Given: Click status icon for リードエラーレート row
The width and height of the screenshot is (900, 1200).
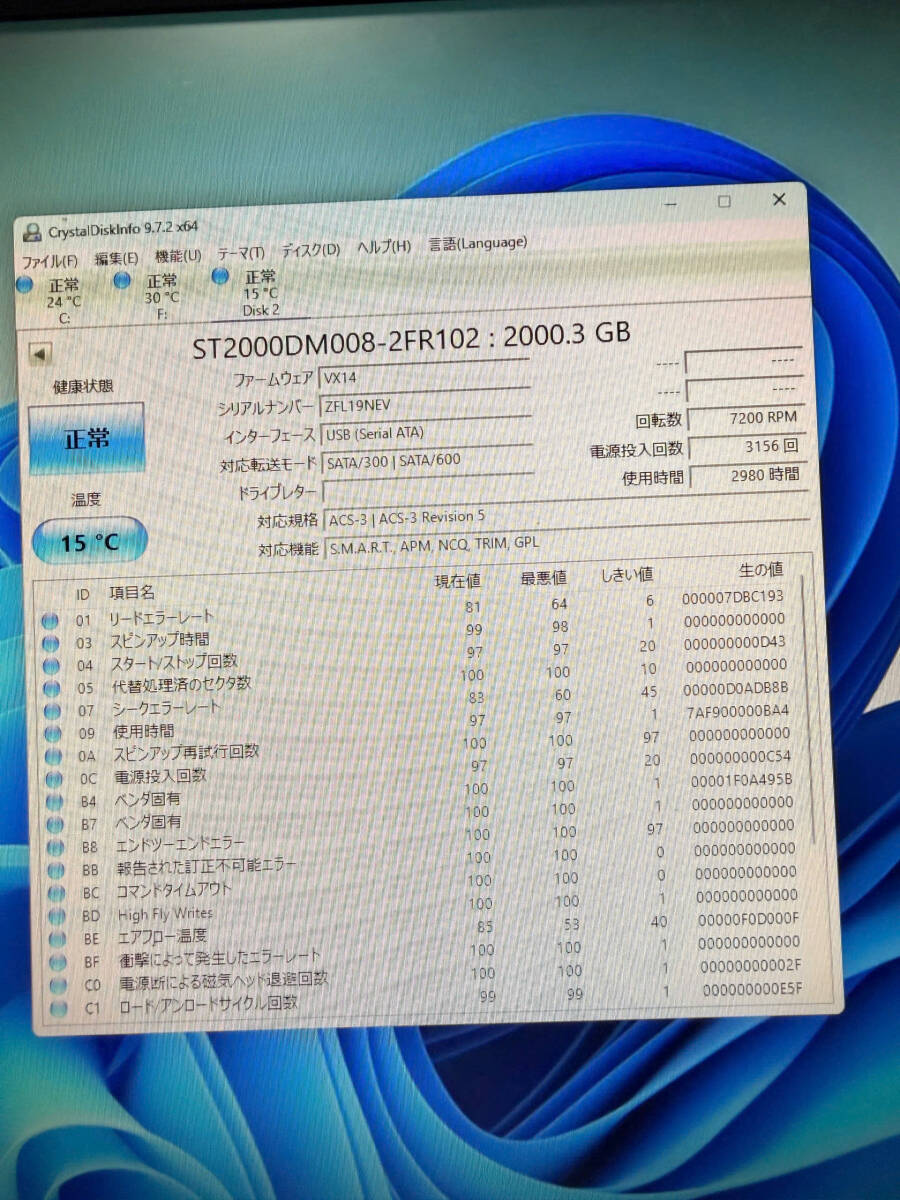Looking at the screenshot, I should point(50,622).
